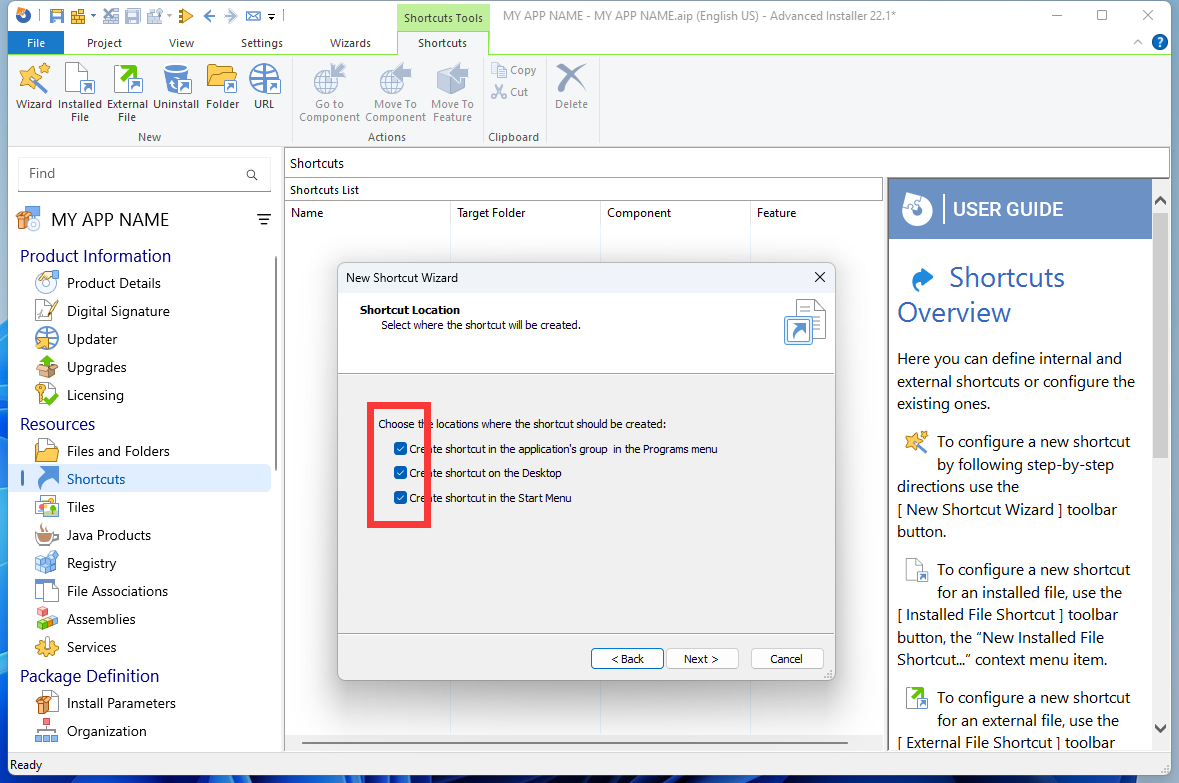Uncheck the Programs menu shortcut checkbox
Viewport: 1179px width, 783px height.
(401, 449)
